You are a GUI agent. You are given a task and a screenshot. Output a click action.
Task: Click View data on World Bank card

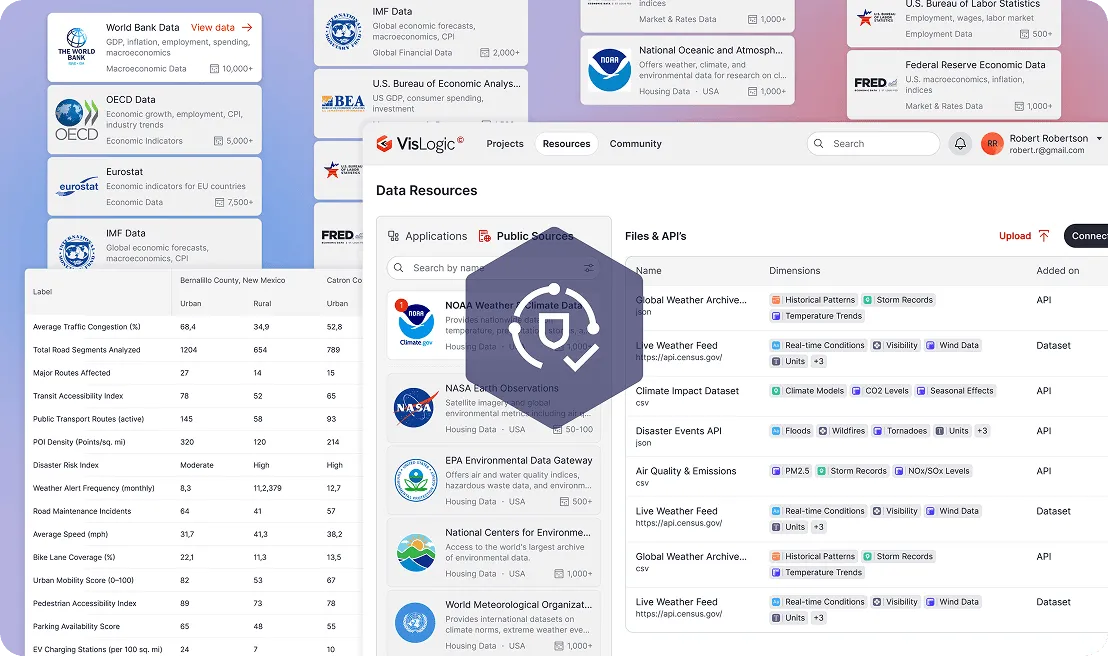pos(221,28)
